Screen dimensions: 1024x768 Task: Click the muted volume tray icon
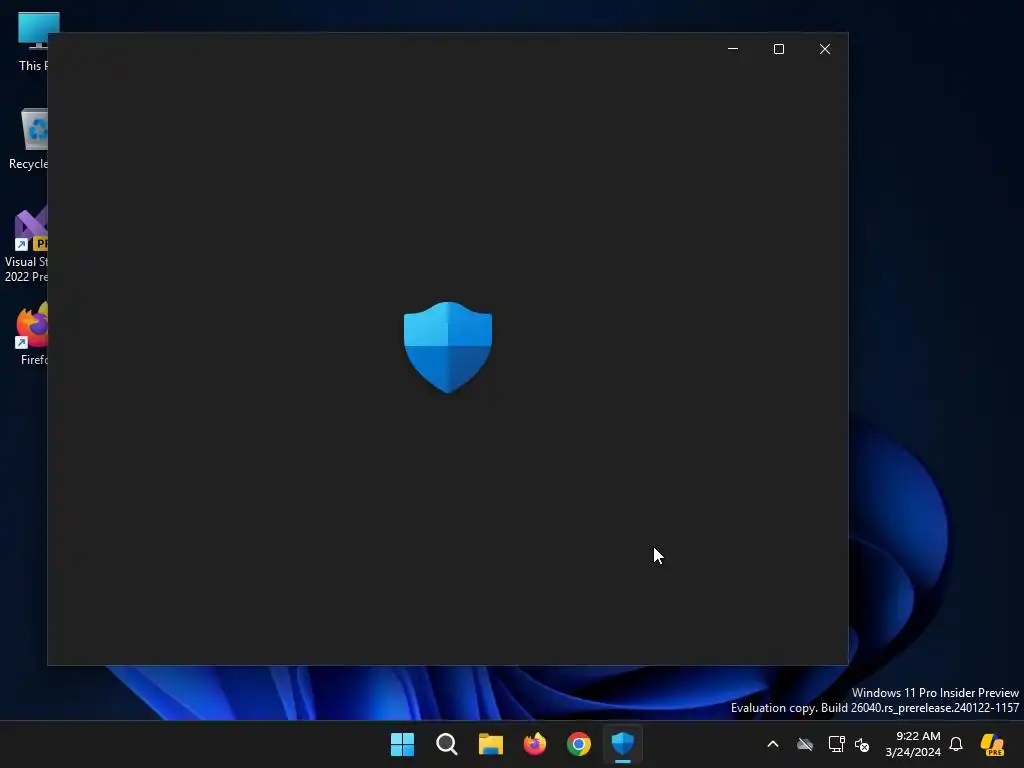click(x=862, y=744)
